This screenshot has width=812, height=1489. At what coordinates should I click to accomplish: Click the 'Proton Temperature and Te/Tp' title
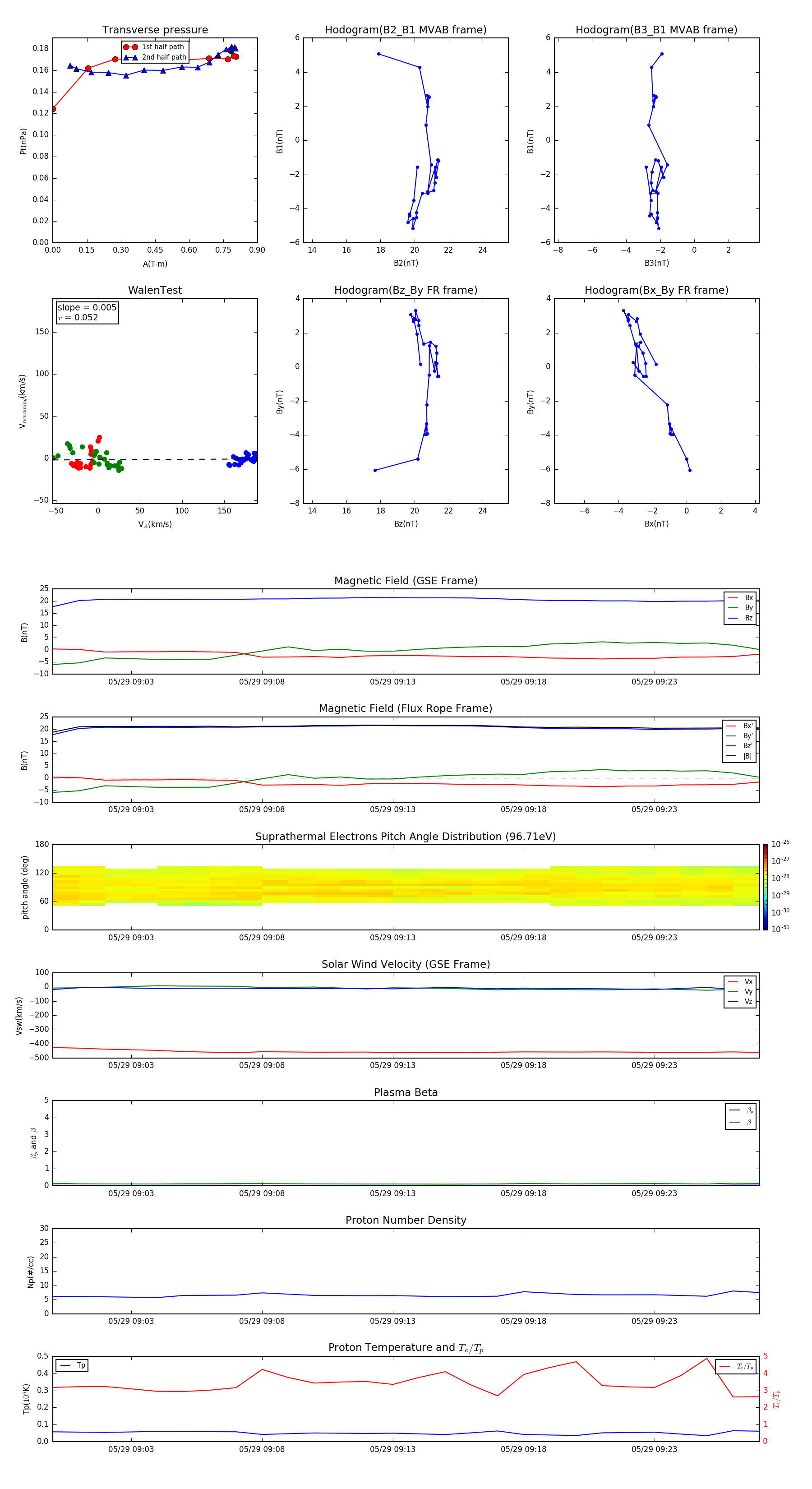click(406, 1348)
